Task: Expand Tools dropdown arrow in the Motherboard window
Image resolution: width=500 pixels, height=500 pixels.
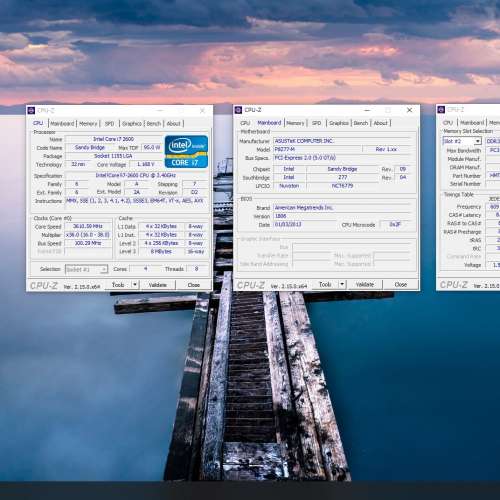Action: coord(342,284)
